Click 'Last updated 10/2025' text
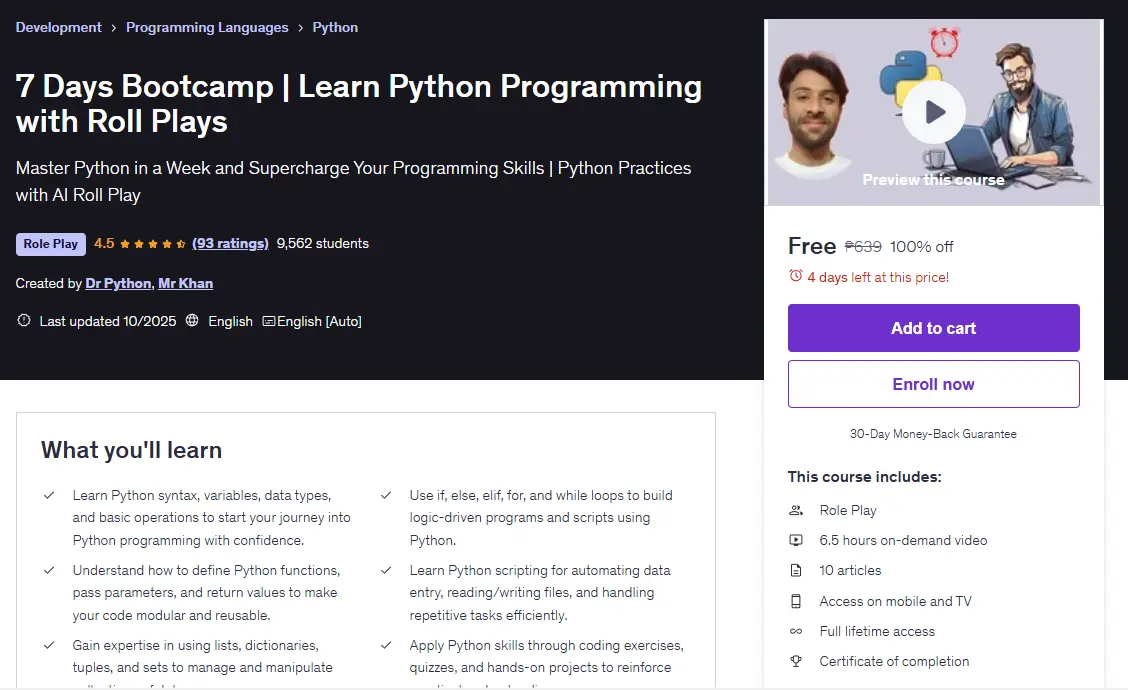 pyautogui.click(x=108, y=321)
